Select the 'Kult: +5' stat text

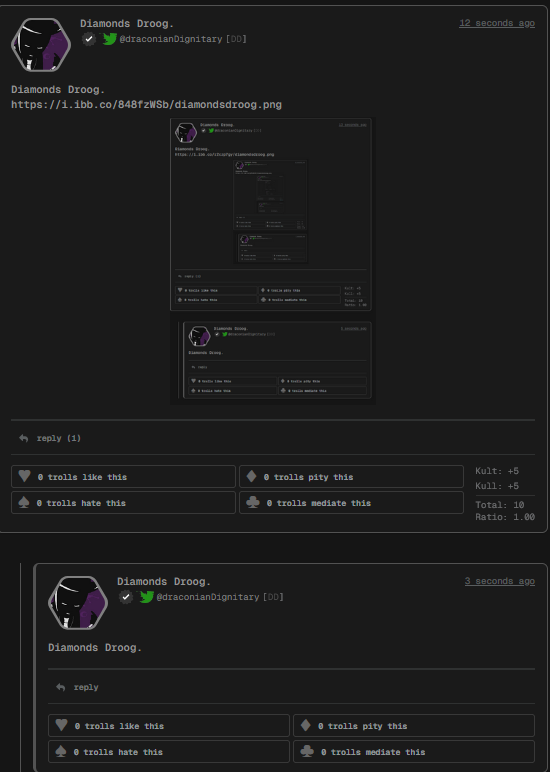point(497,471)
